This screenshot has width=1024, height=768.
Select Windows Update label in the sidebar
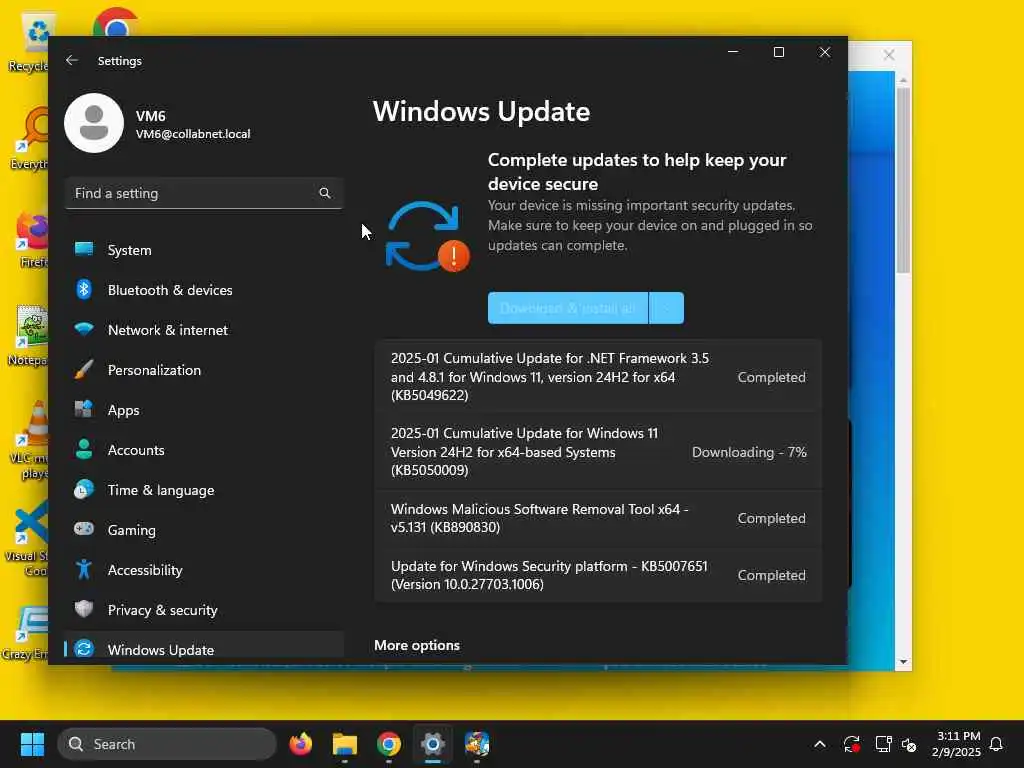tap(161, 650)
